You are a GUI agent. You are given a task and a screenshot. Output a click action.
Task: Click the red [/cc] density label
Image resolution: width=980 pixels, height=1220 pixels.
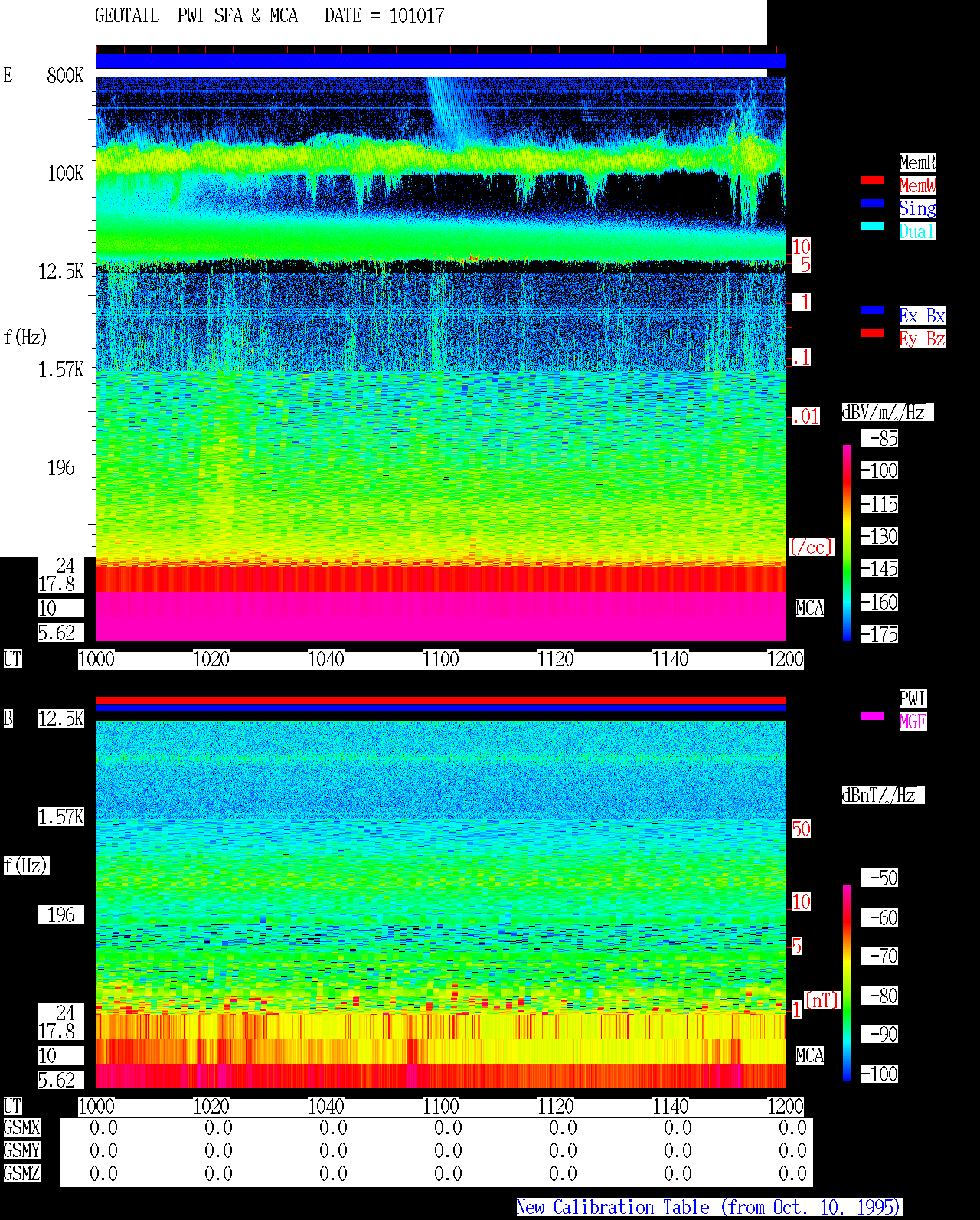(x=811, y=548)
